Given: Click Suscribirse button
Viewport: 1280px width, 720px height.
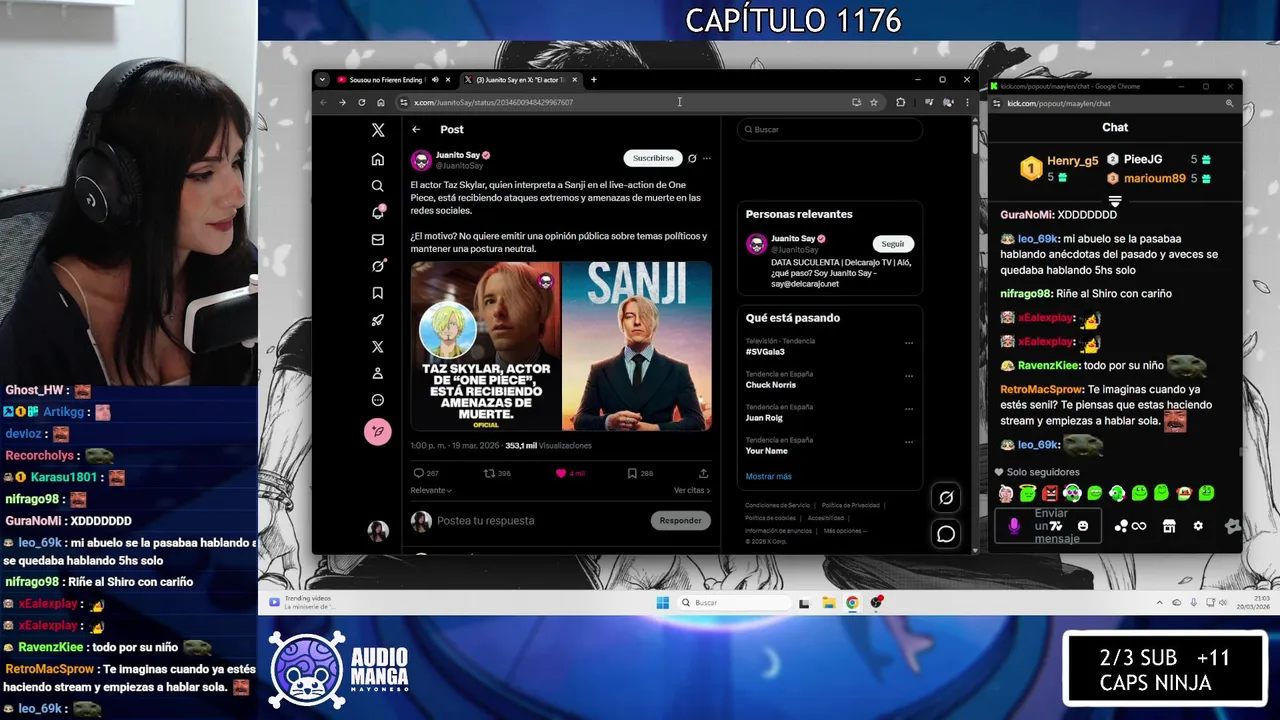Looking at the screenshot, I should [653, 158].
